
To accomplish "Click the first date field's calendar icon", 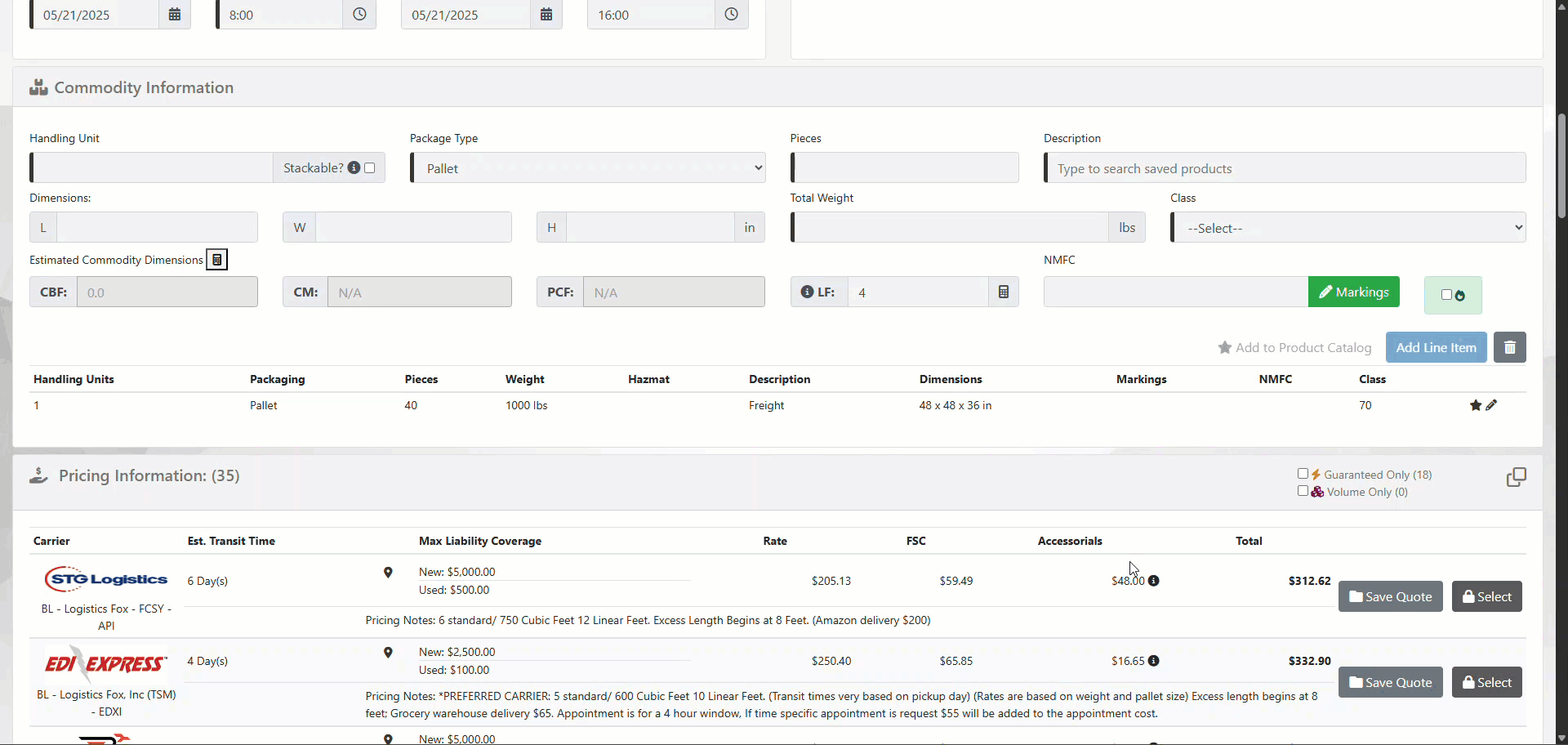I will pyautogui.click(x=174, y=15).
